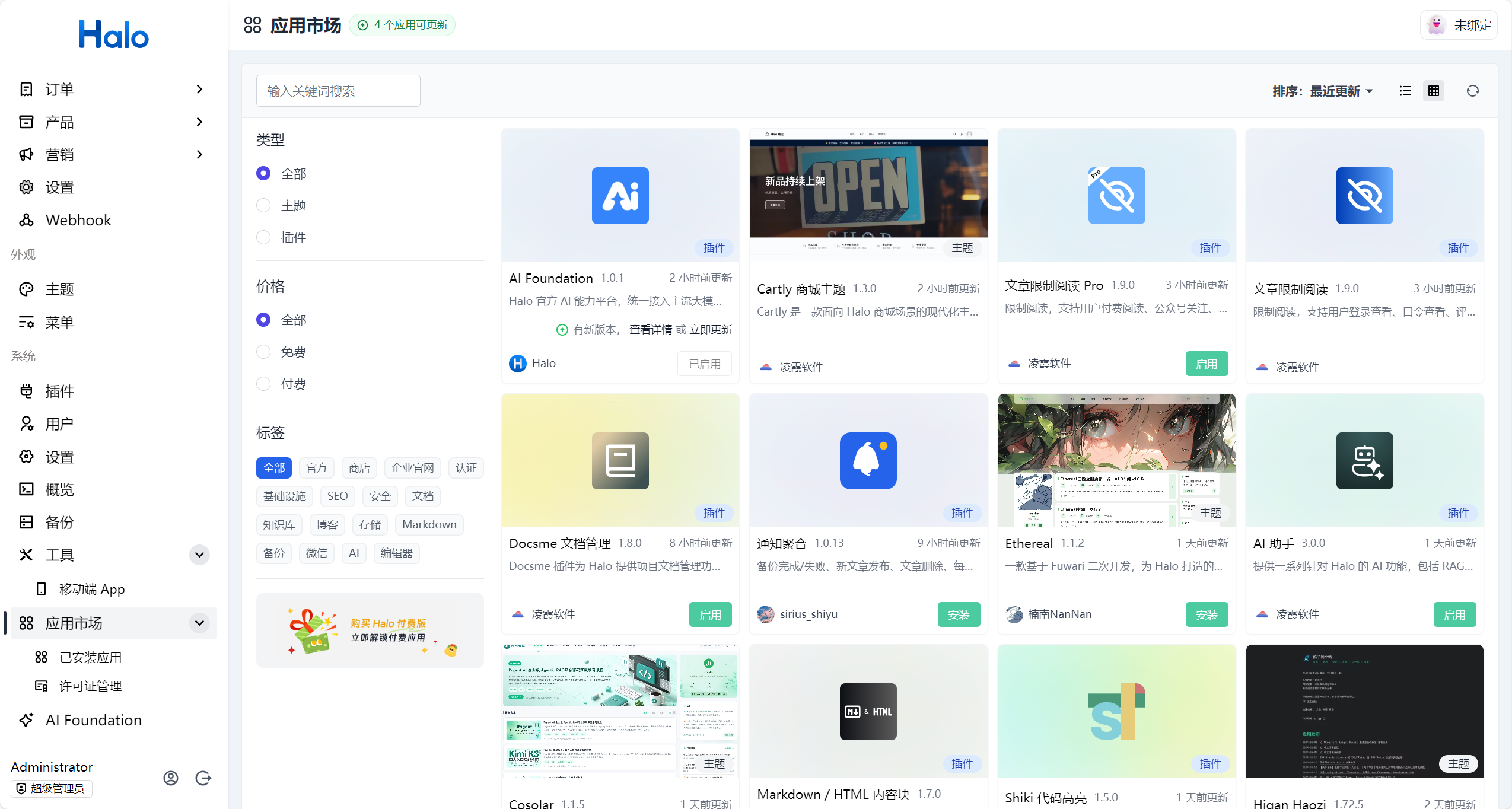This screenshot has width=1512, height=809.
Task: Filter by the SEO tag
Action: [338, 496]
